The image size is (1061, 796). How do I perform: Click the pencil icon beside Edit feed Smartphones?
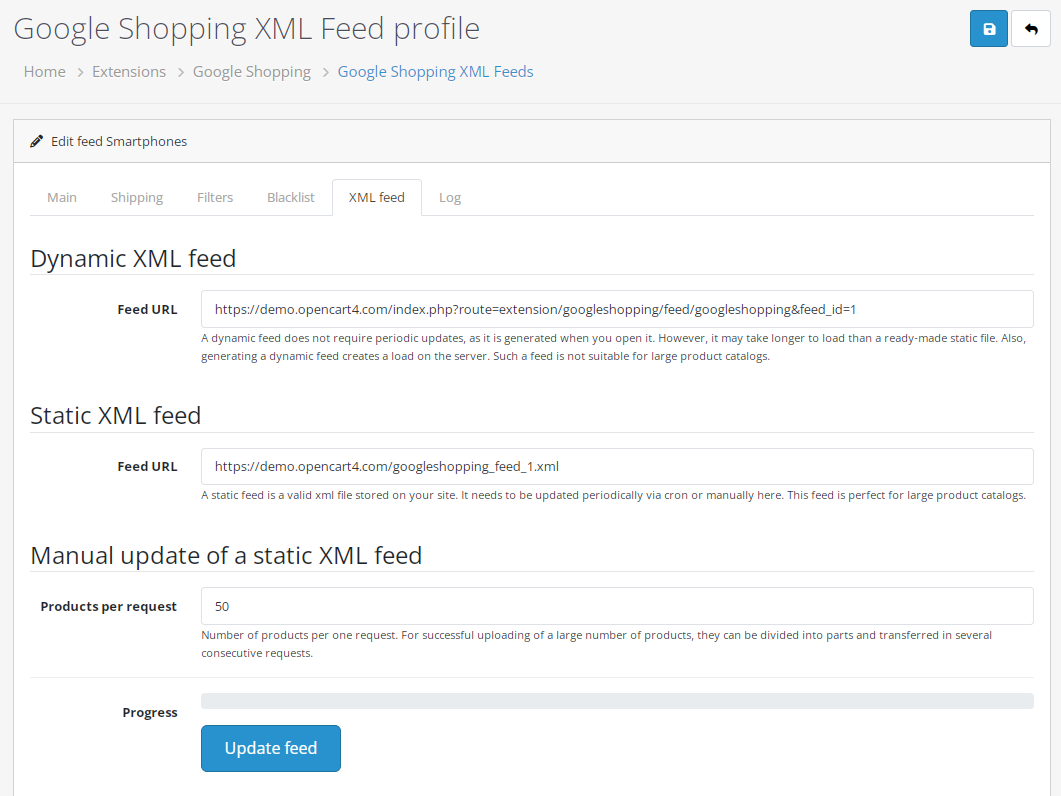click(x=37, y=141)
